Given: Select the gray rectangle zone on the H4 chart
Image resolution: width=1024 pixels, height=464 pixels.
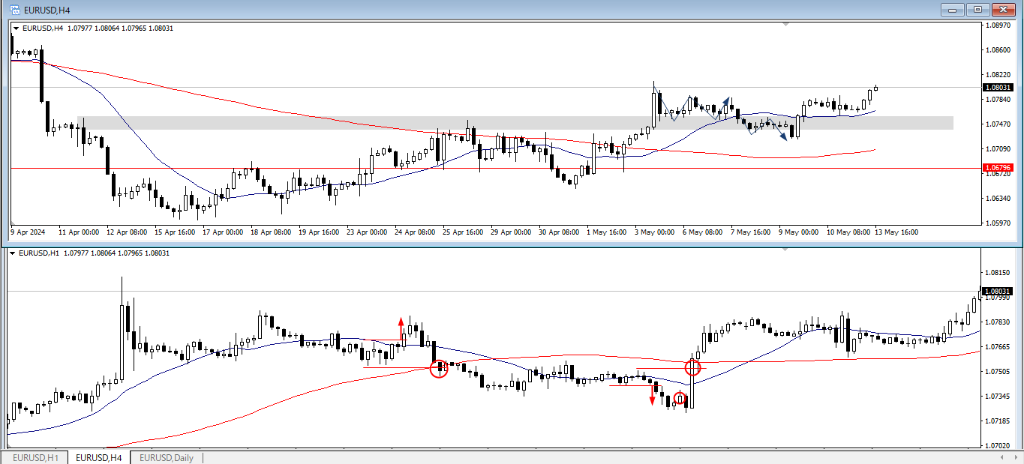Looking at the screenshot, I should [x=500, y=122].
